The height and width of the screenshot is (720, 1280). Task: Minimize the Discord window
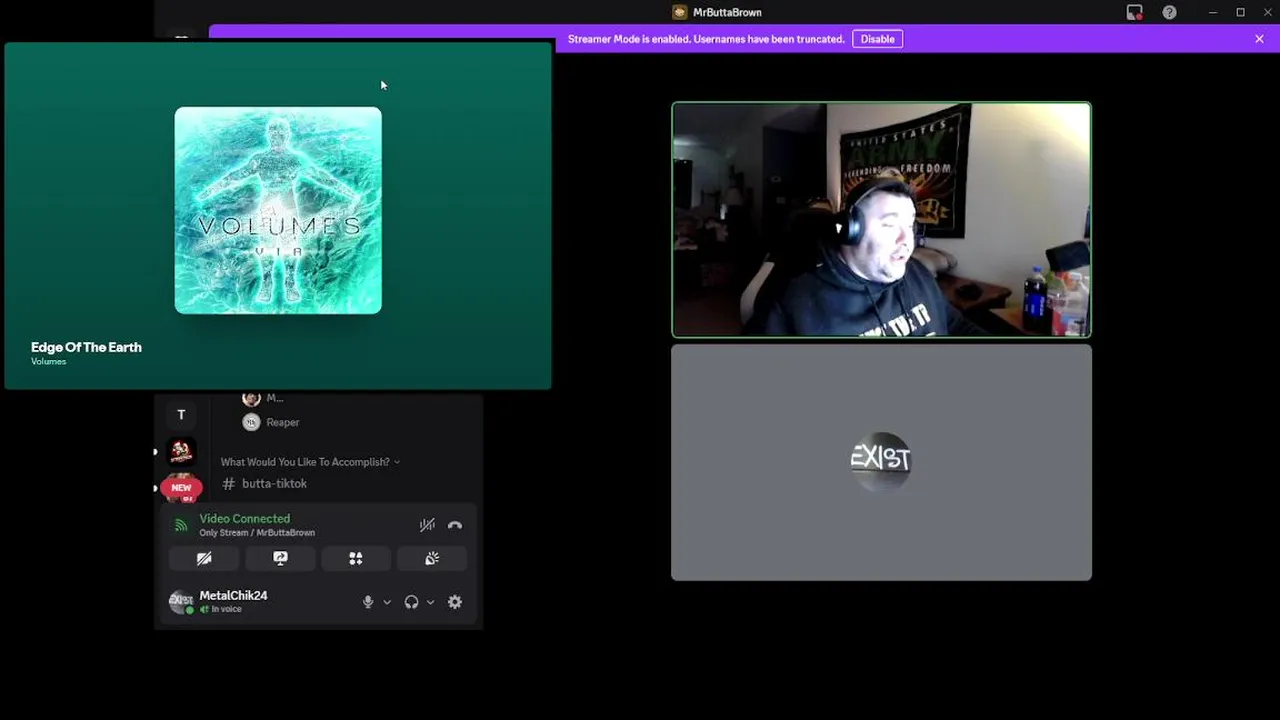click(x=1212, y=12)
